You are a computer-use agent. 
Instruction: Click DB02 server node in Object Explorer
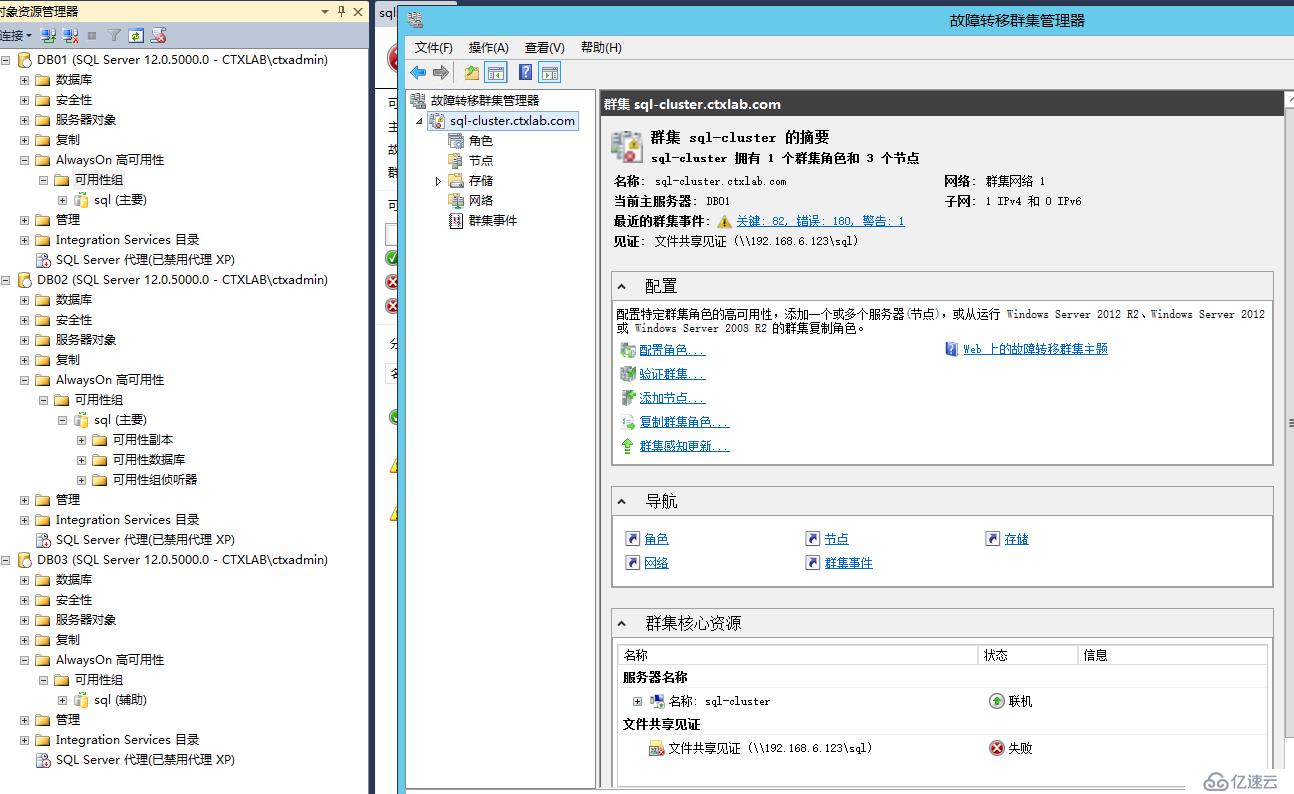click(x=182, y=279)
